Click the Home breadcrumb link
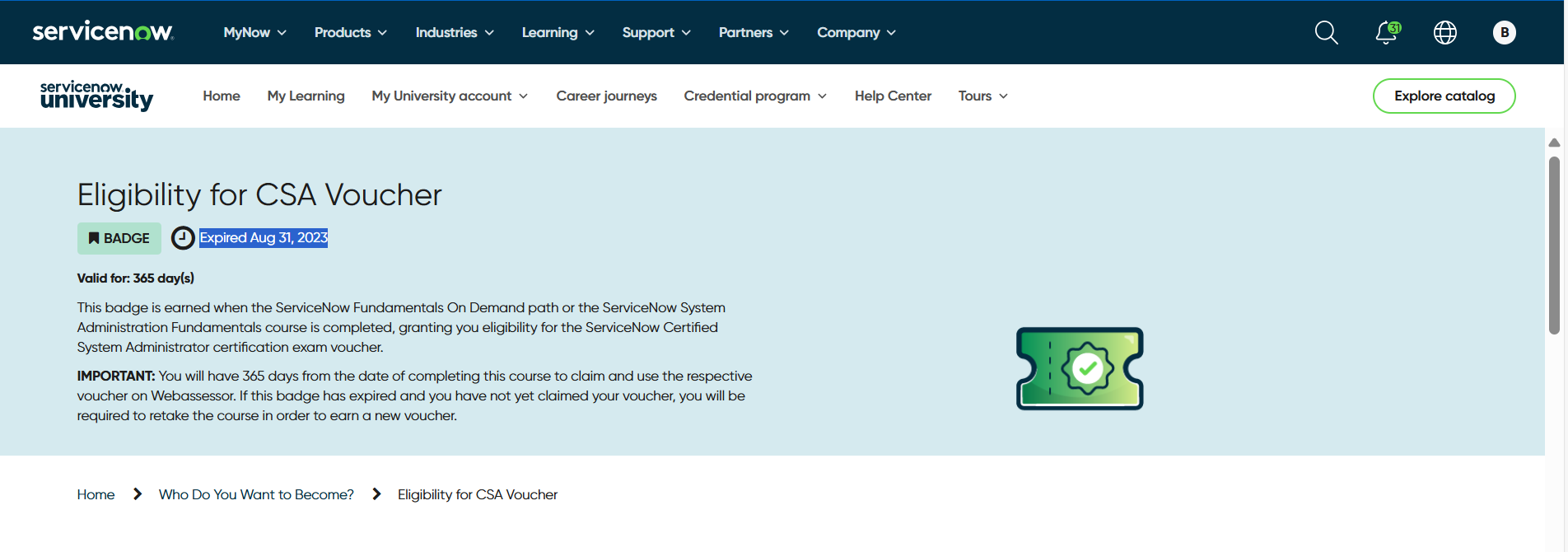This screenshot has width=1568, height=552. 96,494
